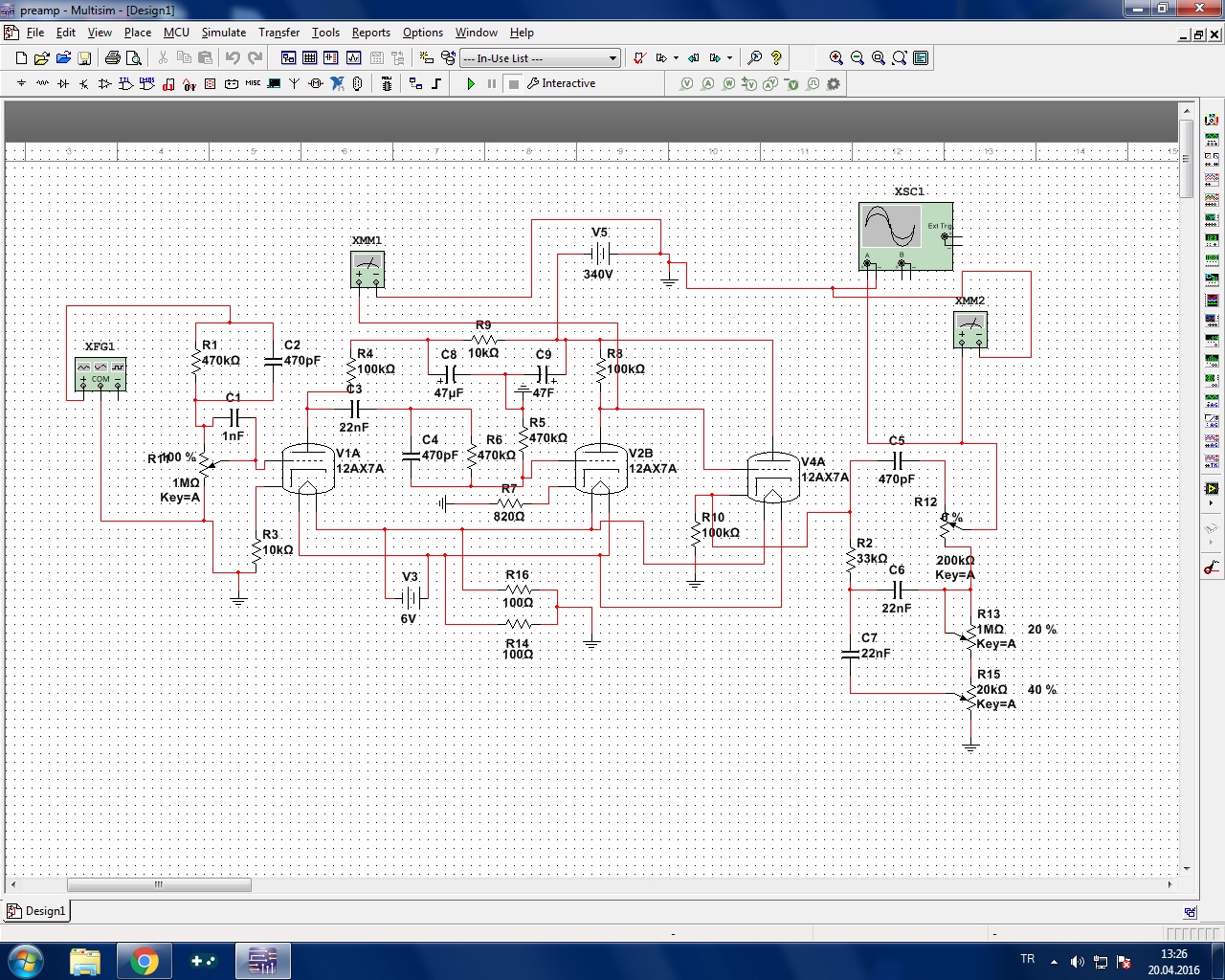
Task: Run the simulation with the green play button
Action: (471, 84)
